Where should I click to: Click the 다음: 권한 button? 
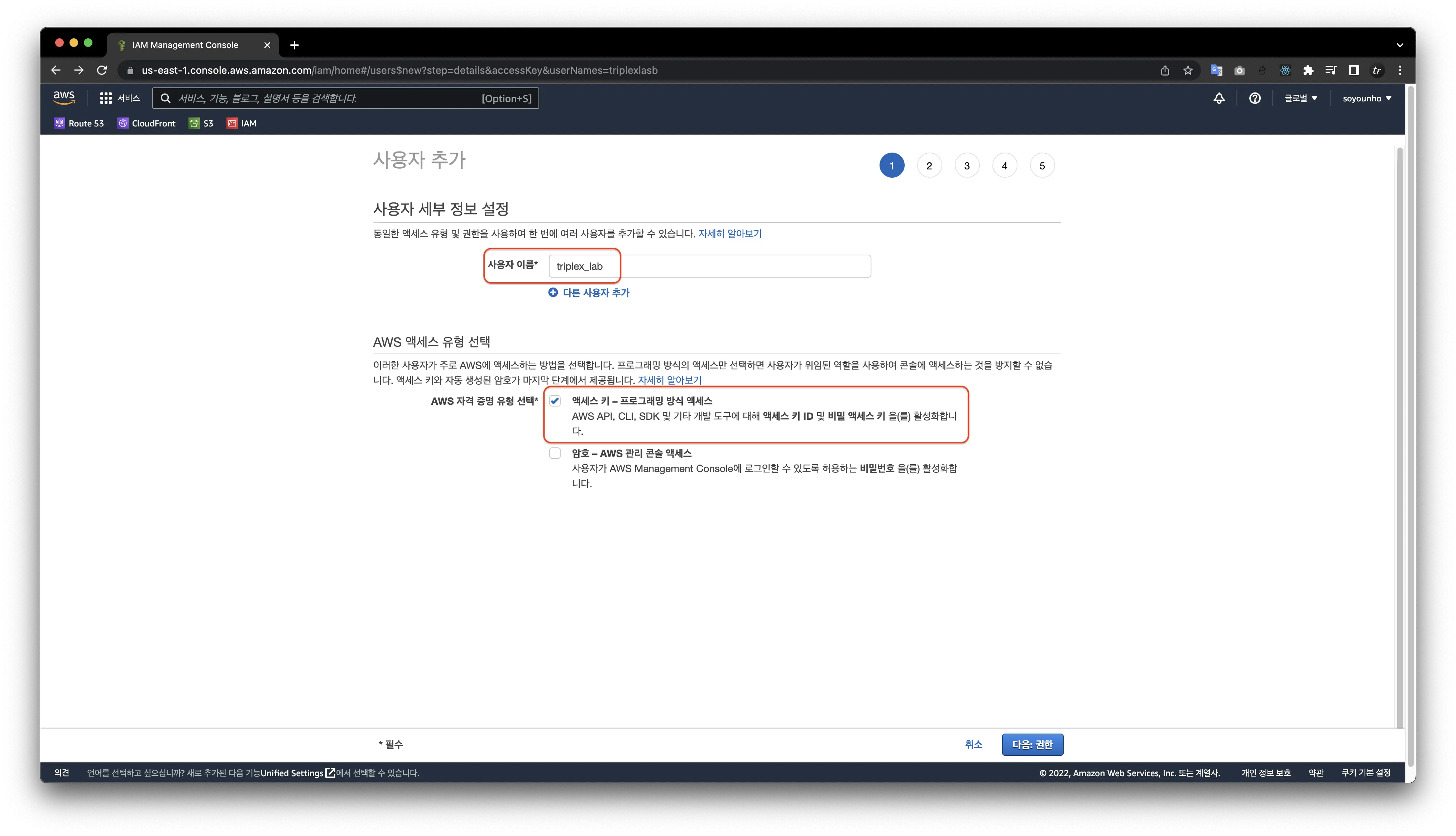(1032, 744)
